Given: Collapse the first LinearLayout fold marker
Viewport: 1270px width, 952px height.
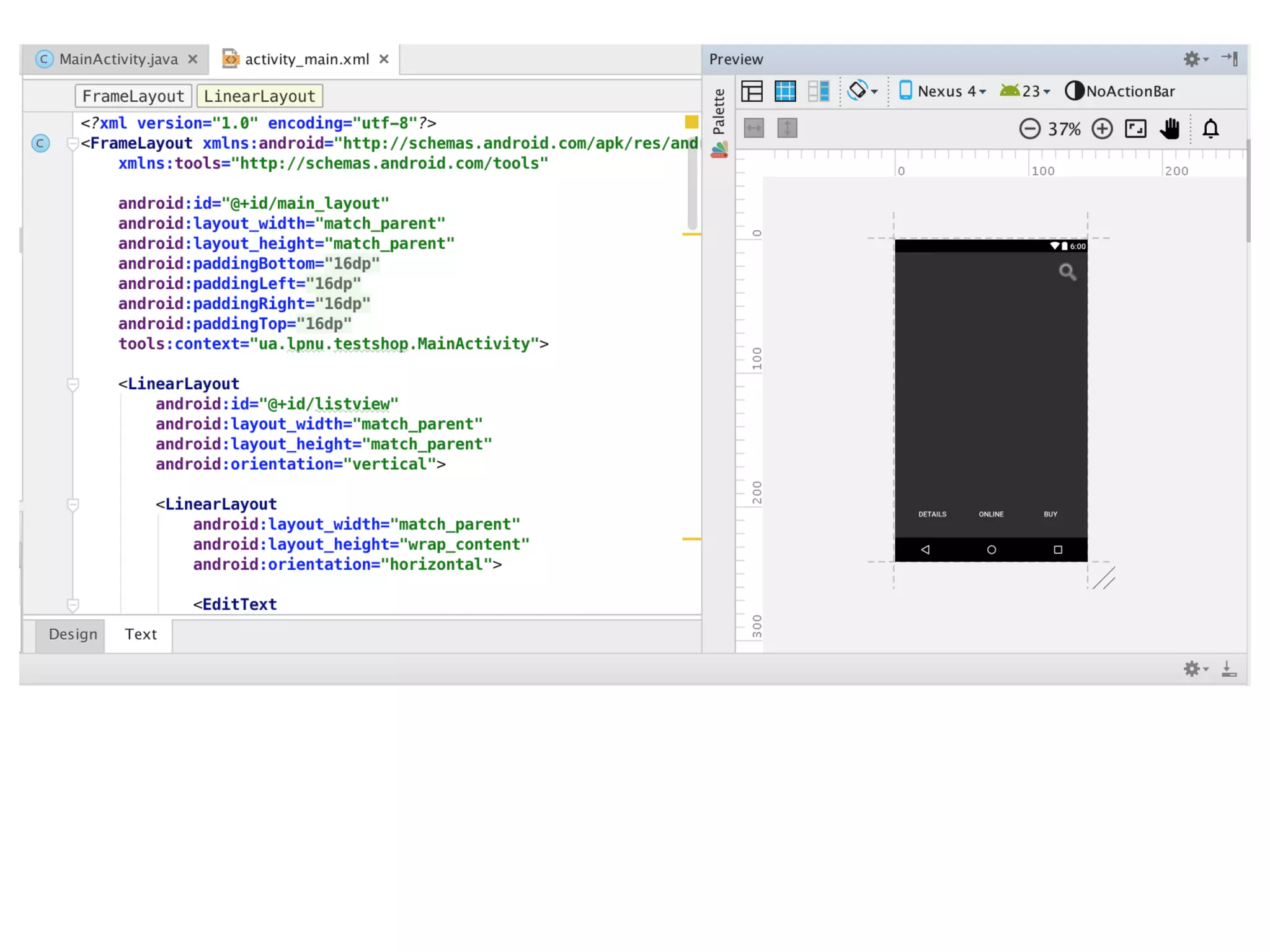Looking at the screenshot, I should [73, 384].
